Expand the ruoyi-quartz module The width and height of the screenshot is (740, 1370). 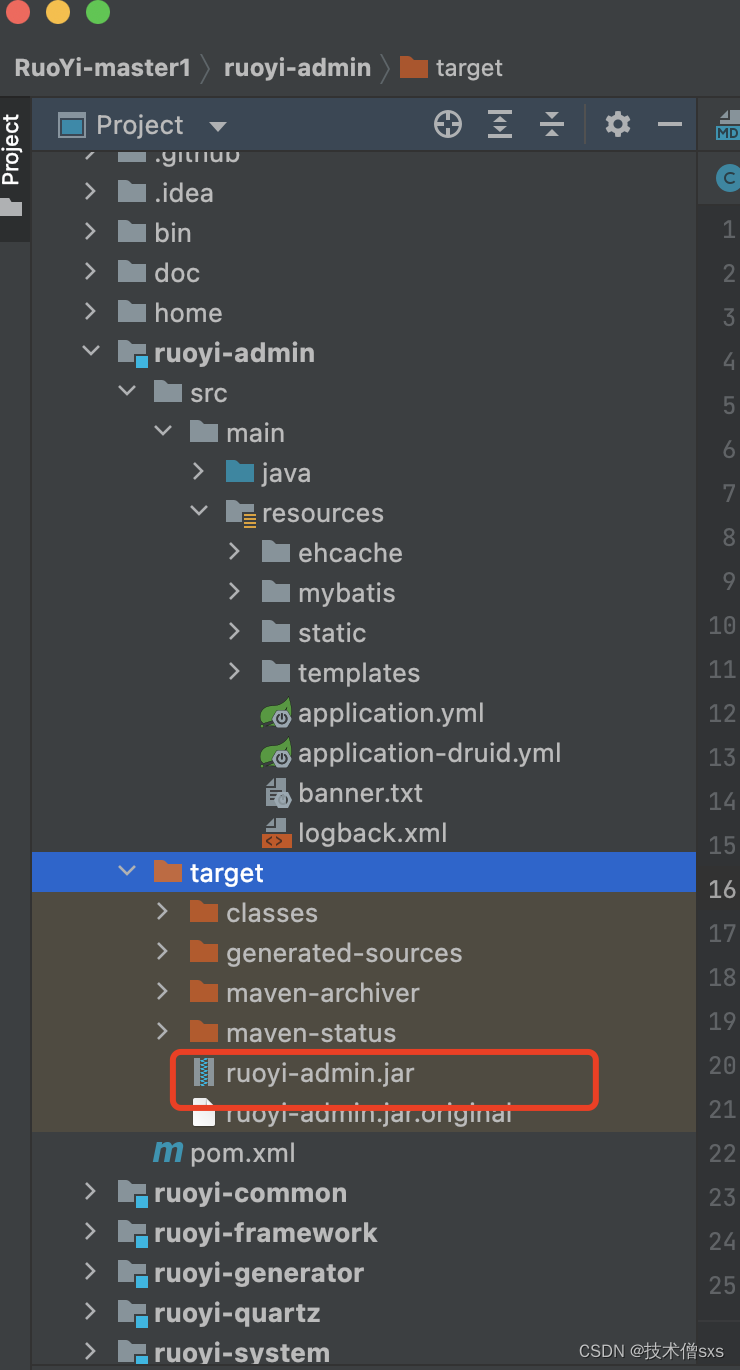pos(91,1312)
